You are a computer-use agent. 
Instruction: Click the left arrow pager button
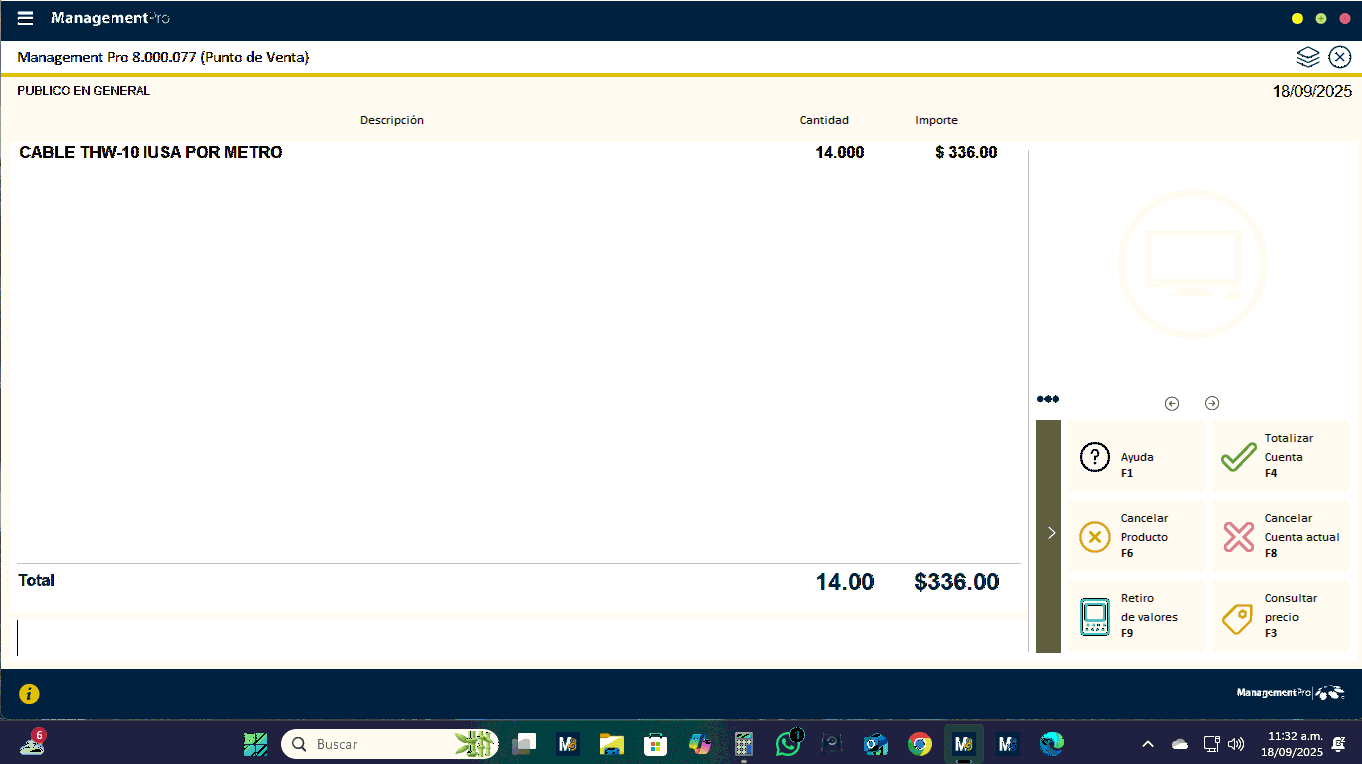pos(1172,403)
